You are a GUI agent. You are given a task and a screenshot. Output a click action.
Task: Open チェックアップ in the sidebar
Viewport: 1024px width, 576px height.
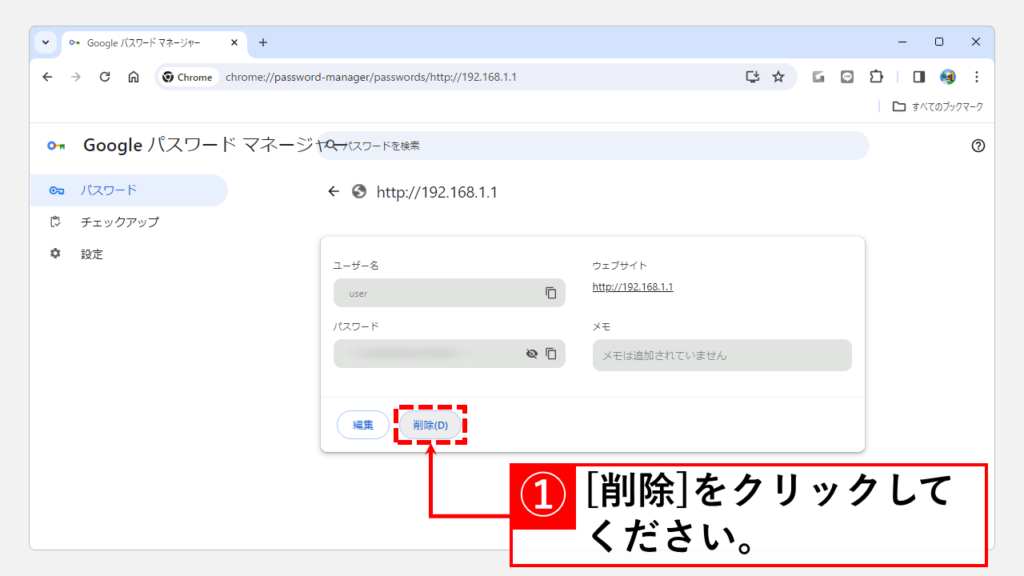coord(119,222)
